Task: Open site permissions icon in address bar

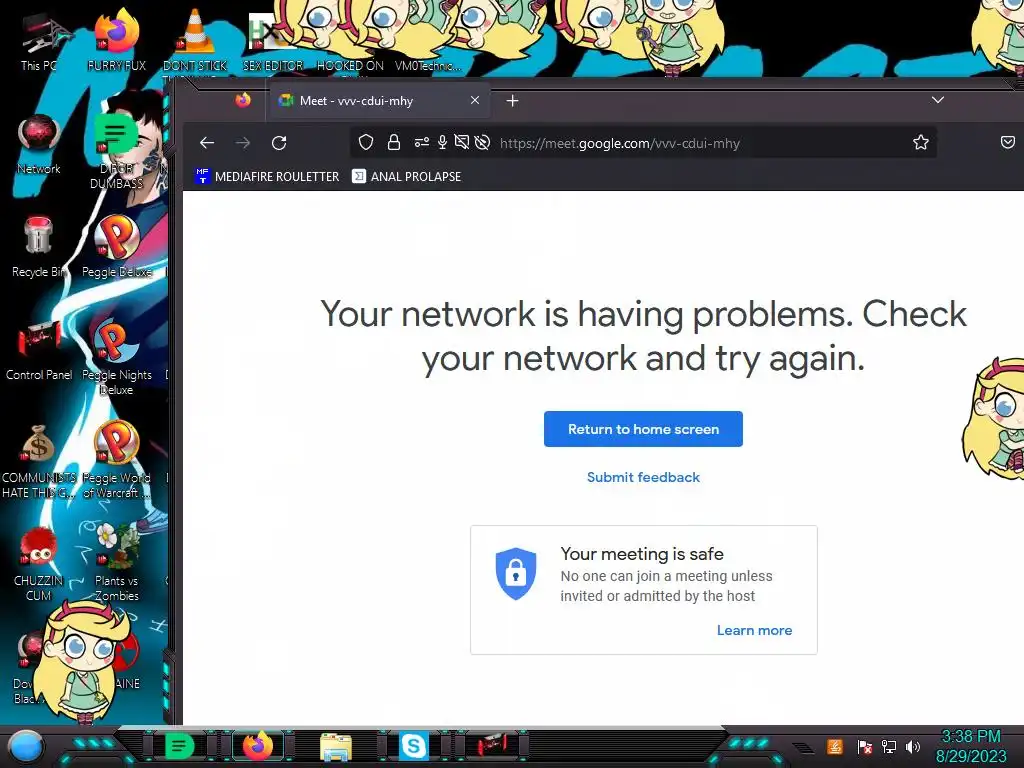Action: click(x=422, y=142)
